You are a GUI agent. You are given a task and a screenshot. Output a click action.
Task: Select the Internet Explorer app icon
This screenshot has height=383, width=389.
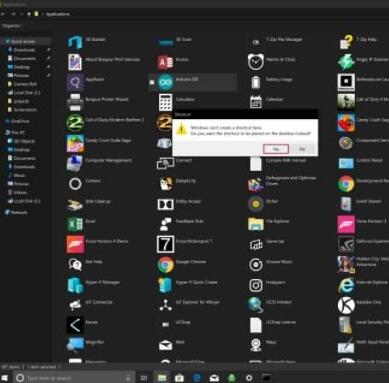coord(346,285)
